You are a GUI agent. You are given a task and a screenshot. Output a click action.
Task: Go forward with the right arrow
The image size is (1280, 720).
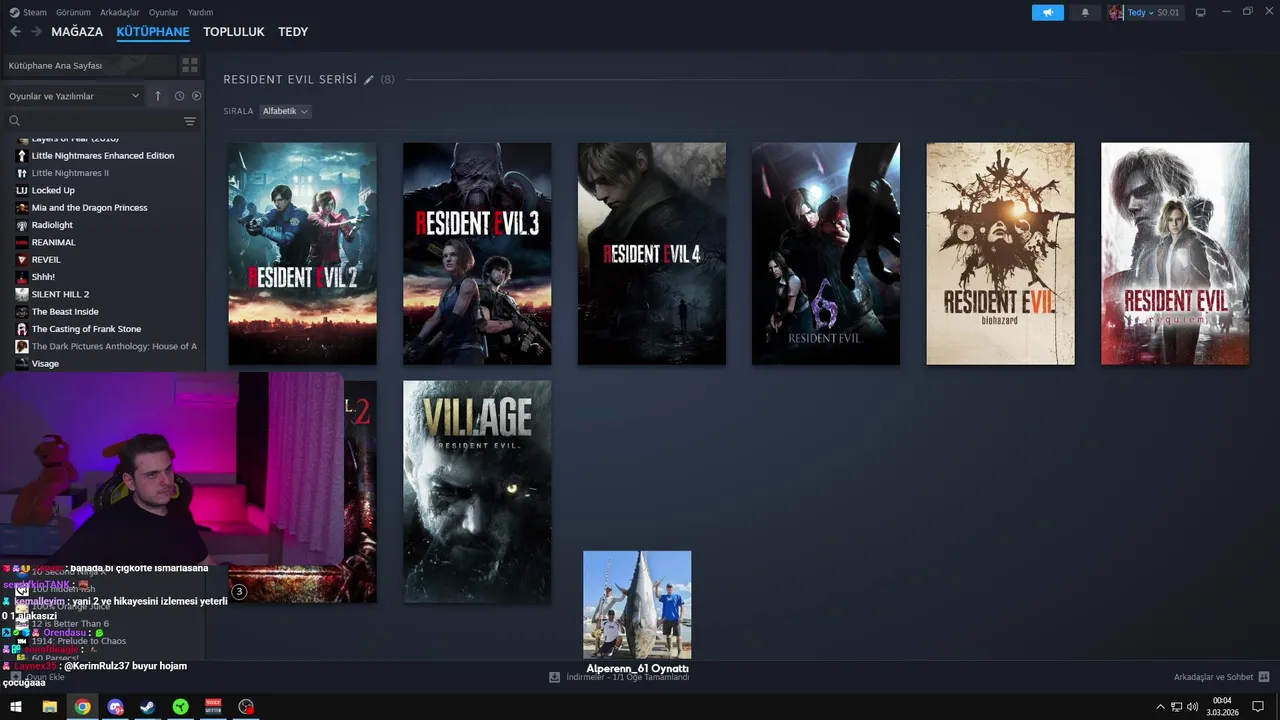coord(36,32)
